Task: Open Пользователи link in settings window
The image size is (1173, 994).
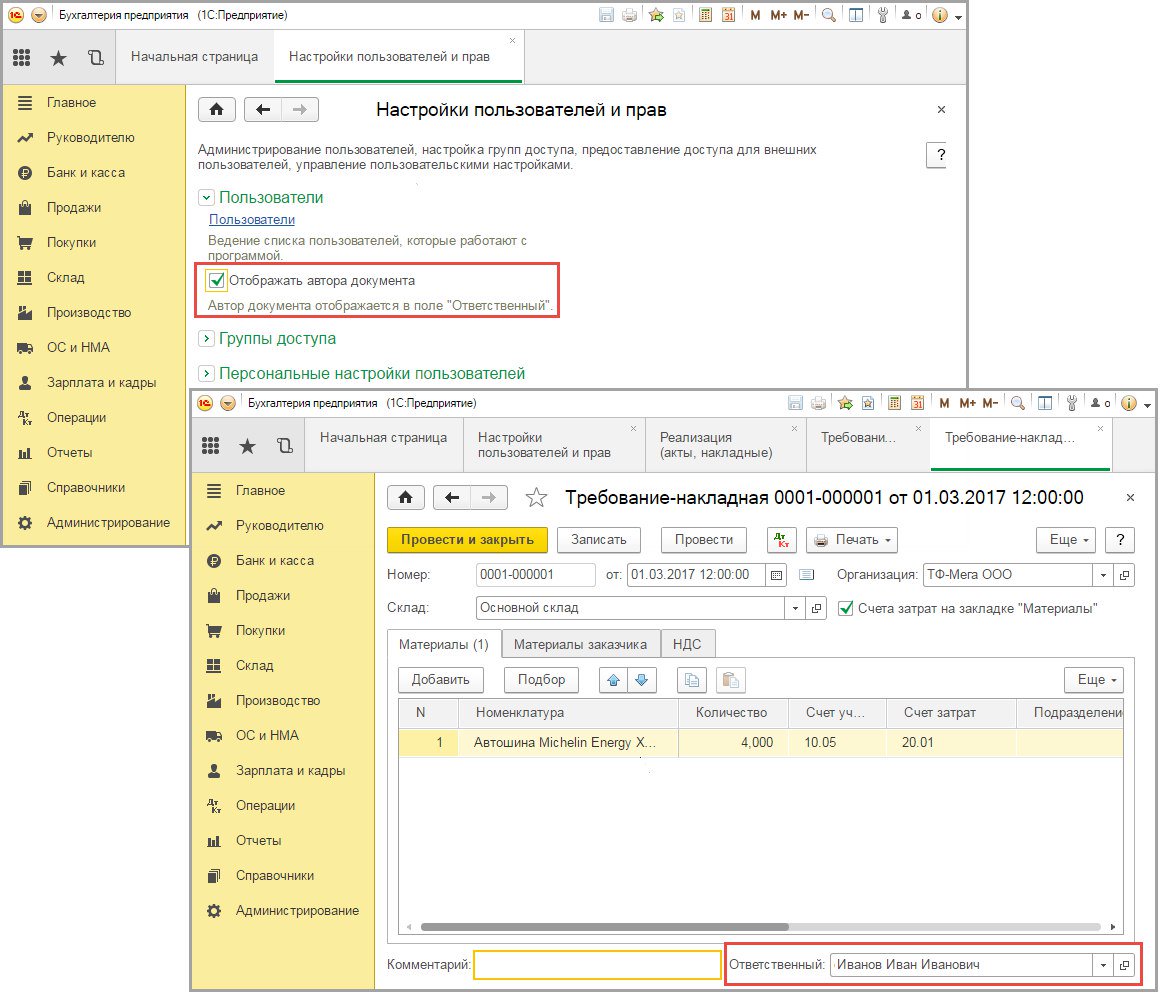Action: coord(251,219)
